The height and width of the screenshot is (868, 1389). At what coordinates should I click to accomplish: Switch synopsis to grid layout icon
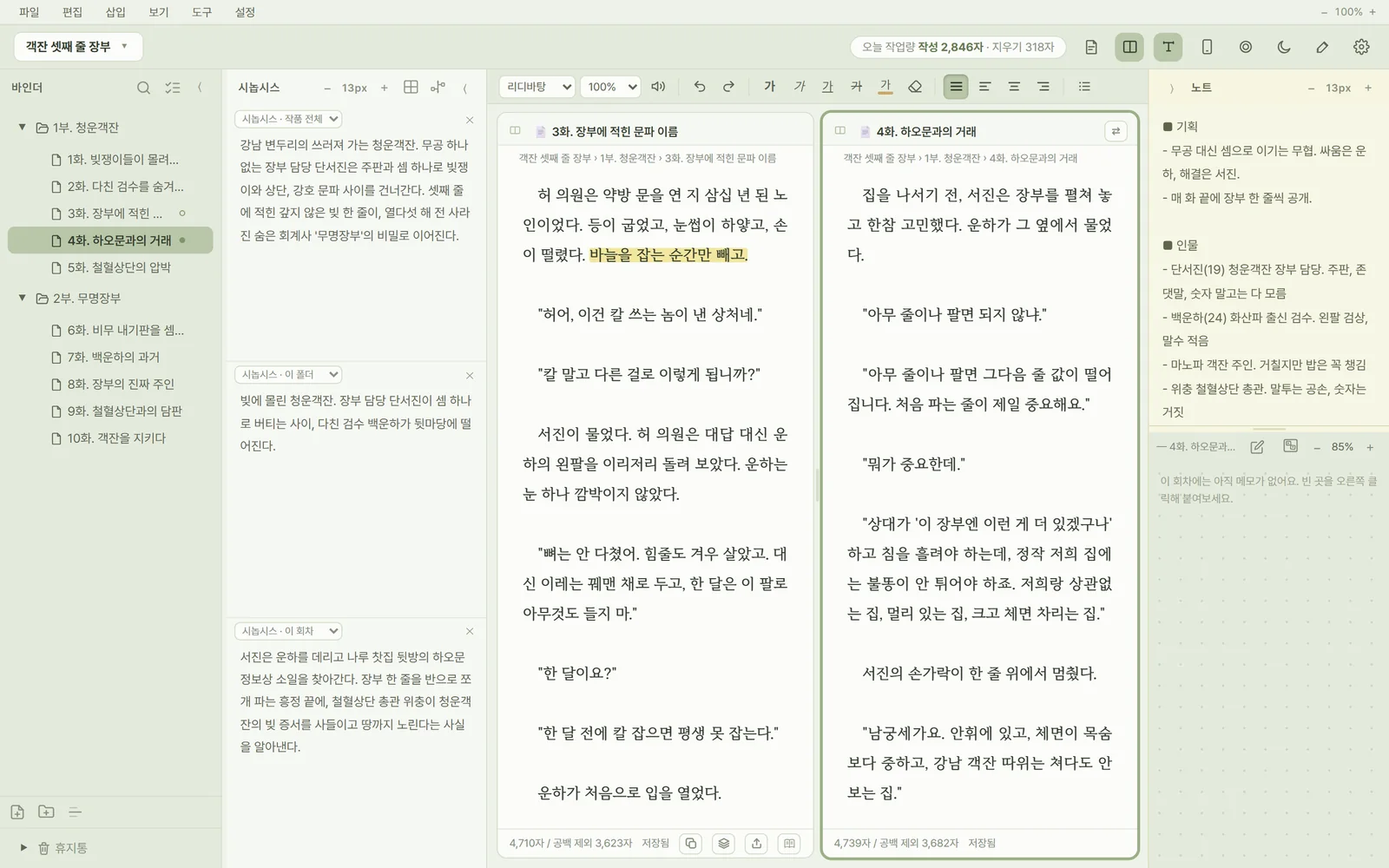(x=411, y=87)
